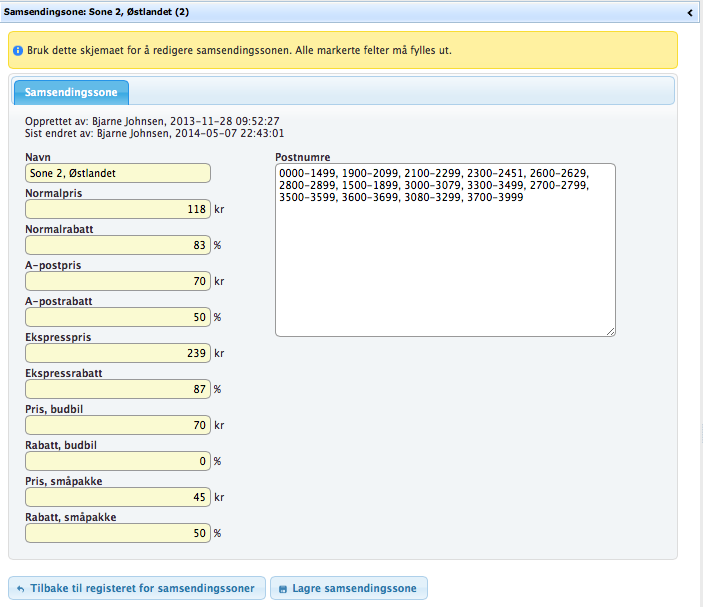Screen dimensions: 703x607
Task: Grab the Postnumre textarea resize handle
Action: point(610,331)
